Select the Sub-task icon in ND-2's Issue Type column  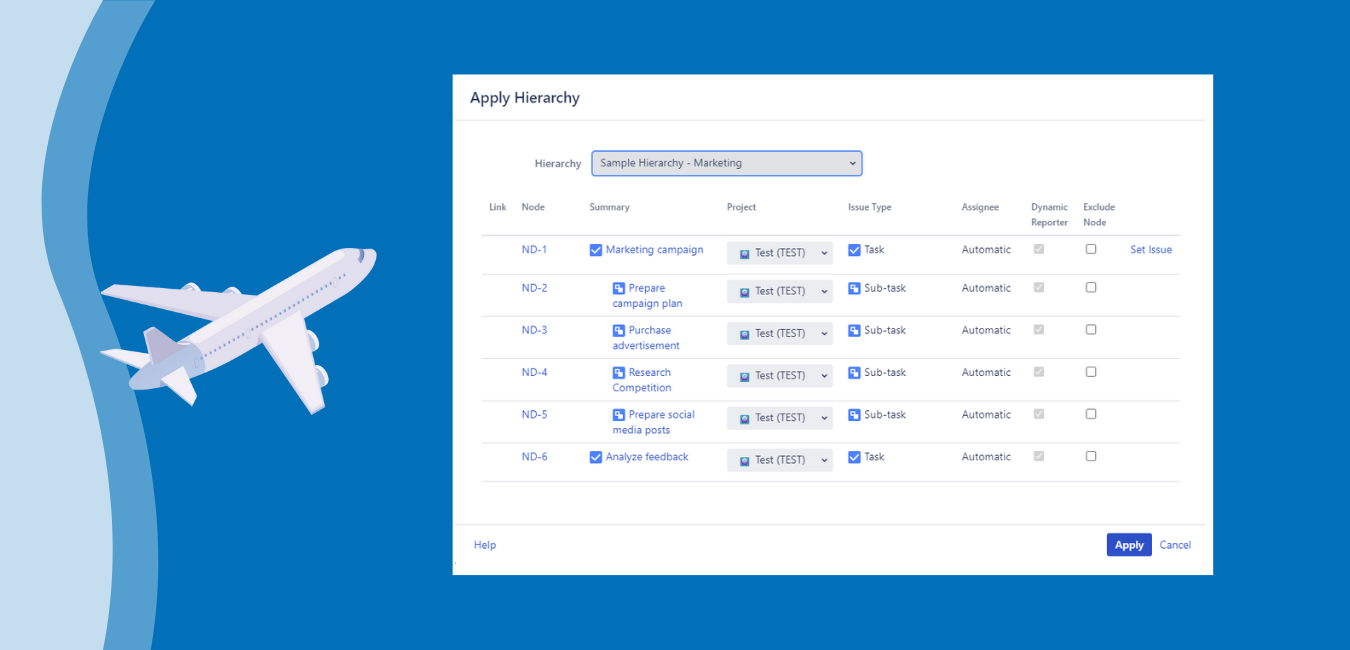pos(855,287)
